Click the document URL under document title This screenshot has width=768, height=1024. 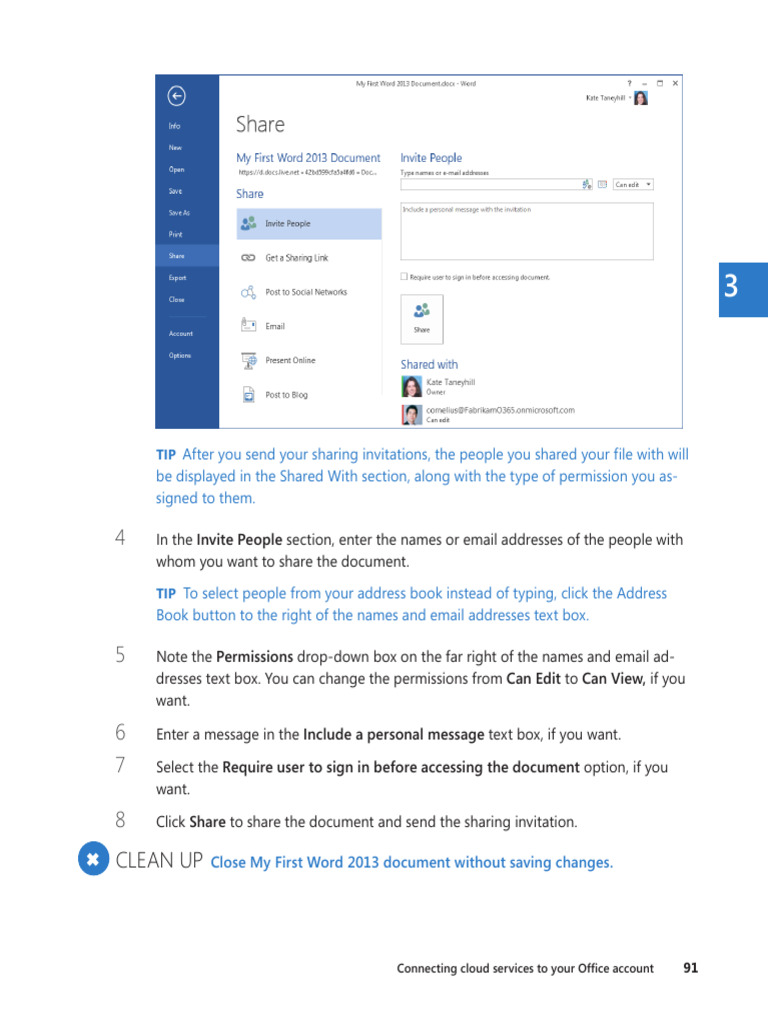[307, 172]
